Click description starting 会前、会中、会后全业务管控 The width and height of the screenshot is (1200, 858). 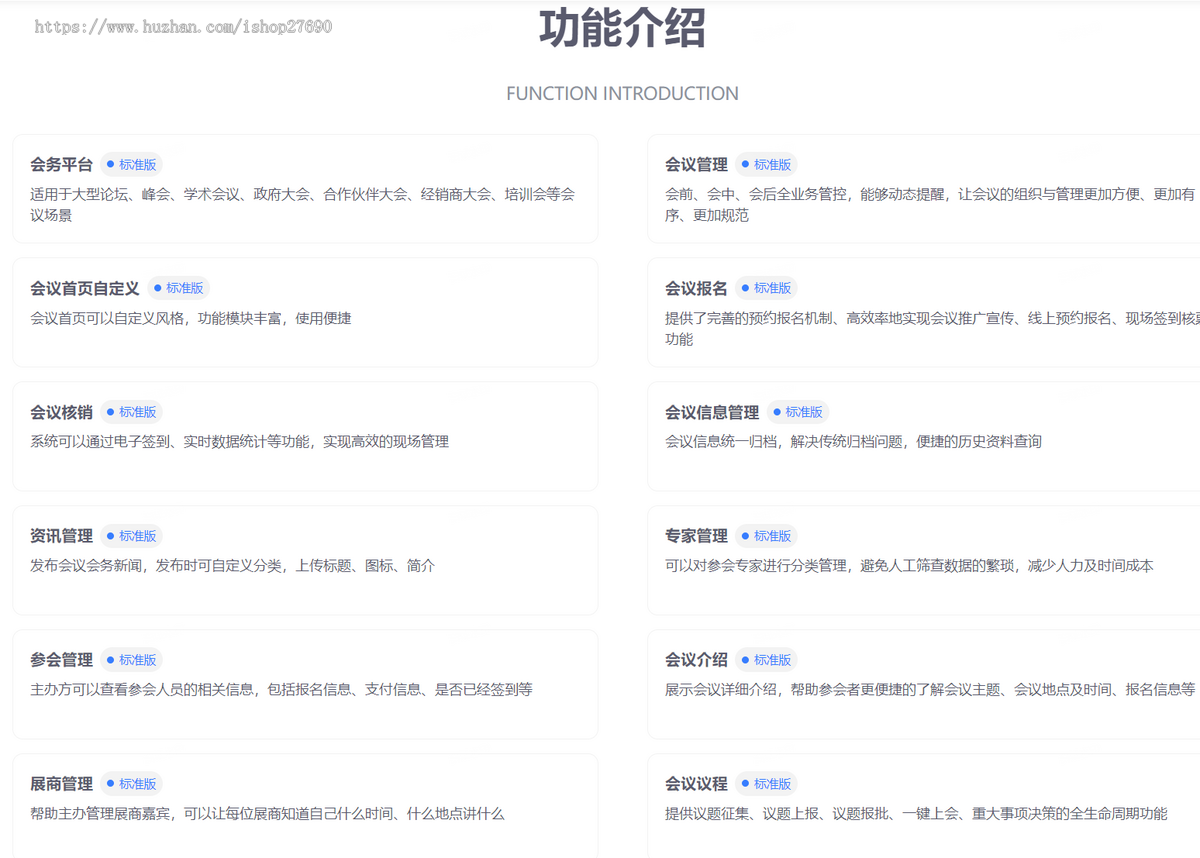[x=932, y=205]
